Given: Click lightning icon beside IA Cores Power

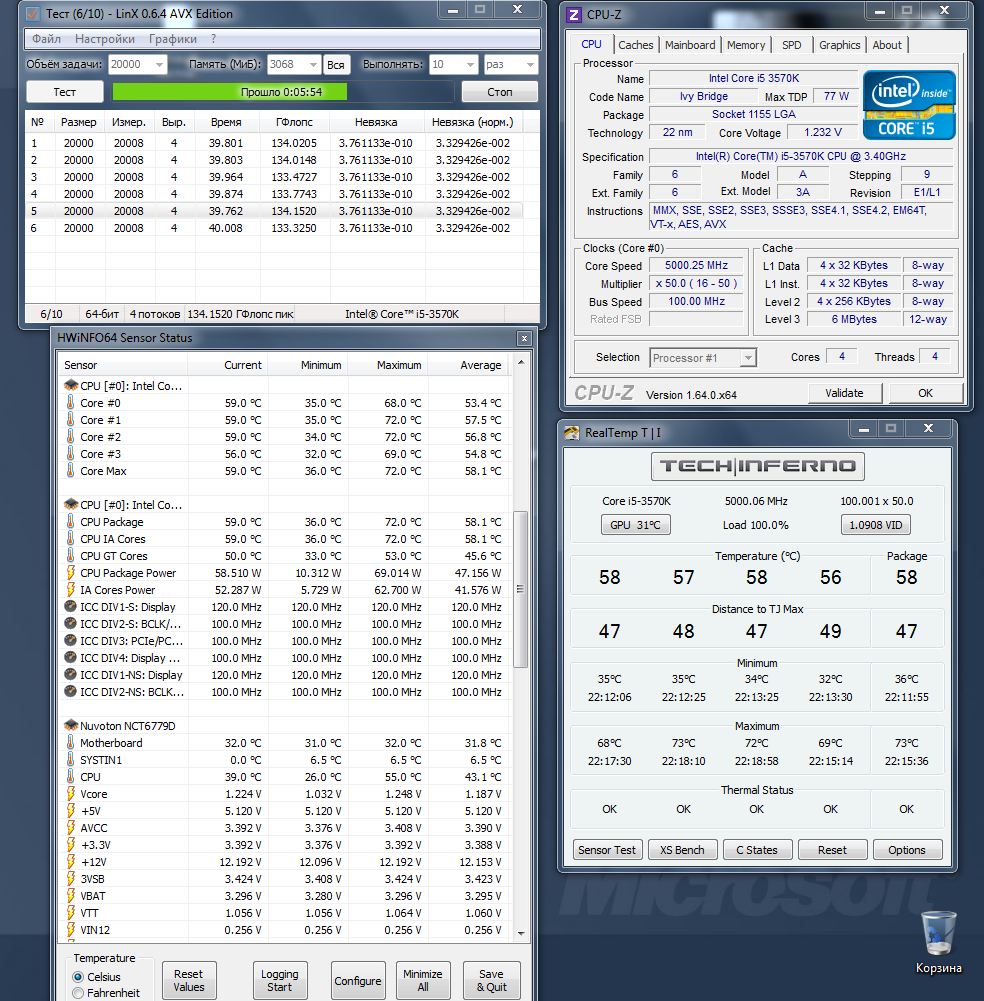Looking at the screenshot, I should coord(70,590).
